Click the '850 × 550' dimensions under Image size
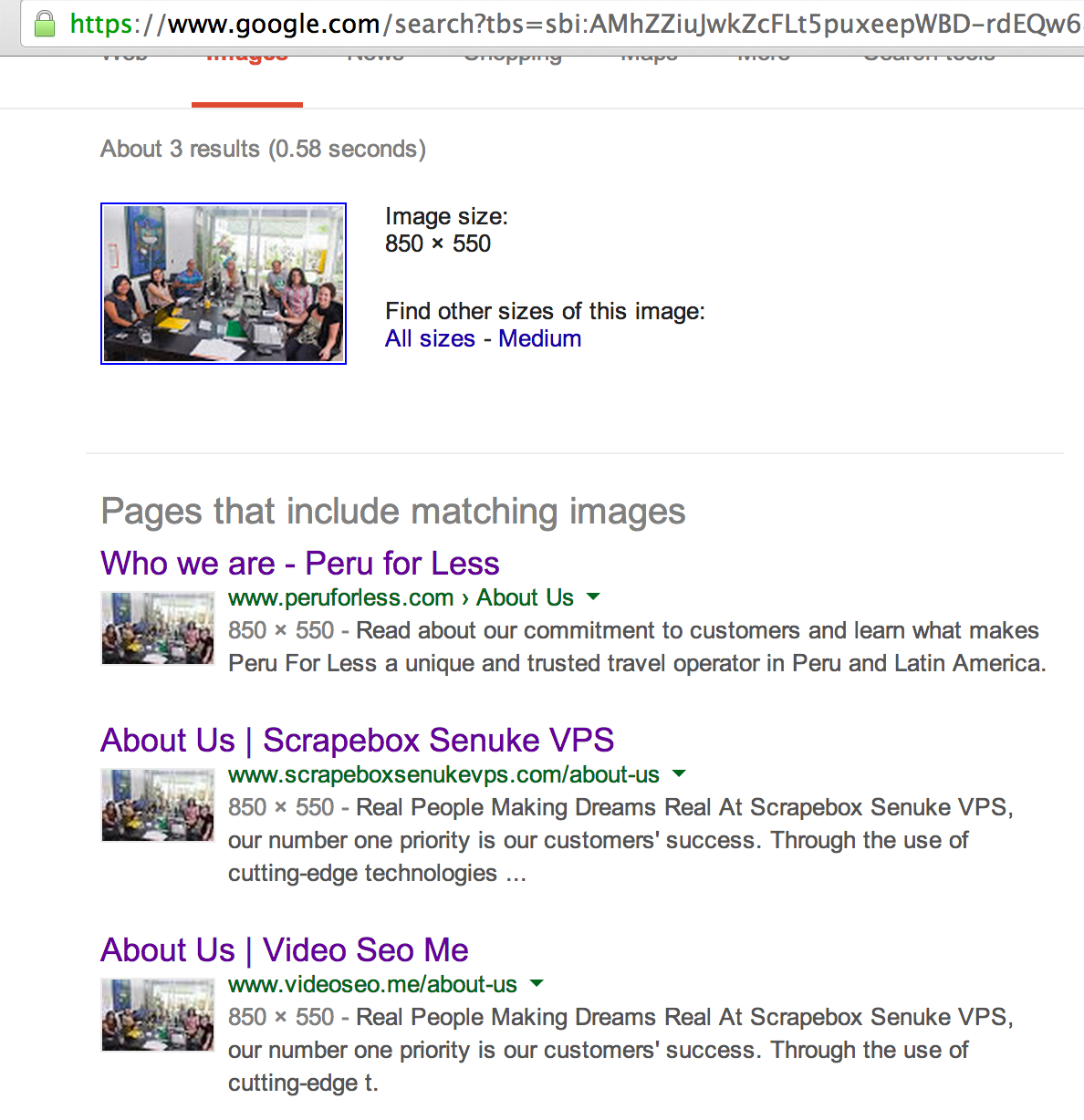1084x1120 pixels. (x=438, y=244)
